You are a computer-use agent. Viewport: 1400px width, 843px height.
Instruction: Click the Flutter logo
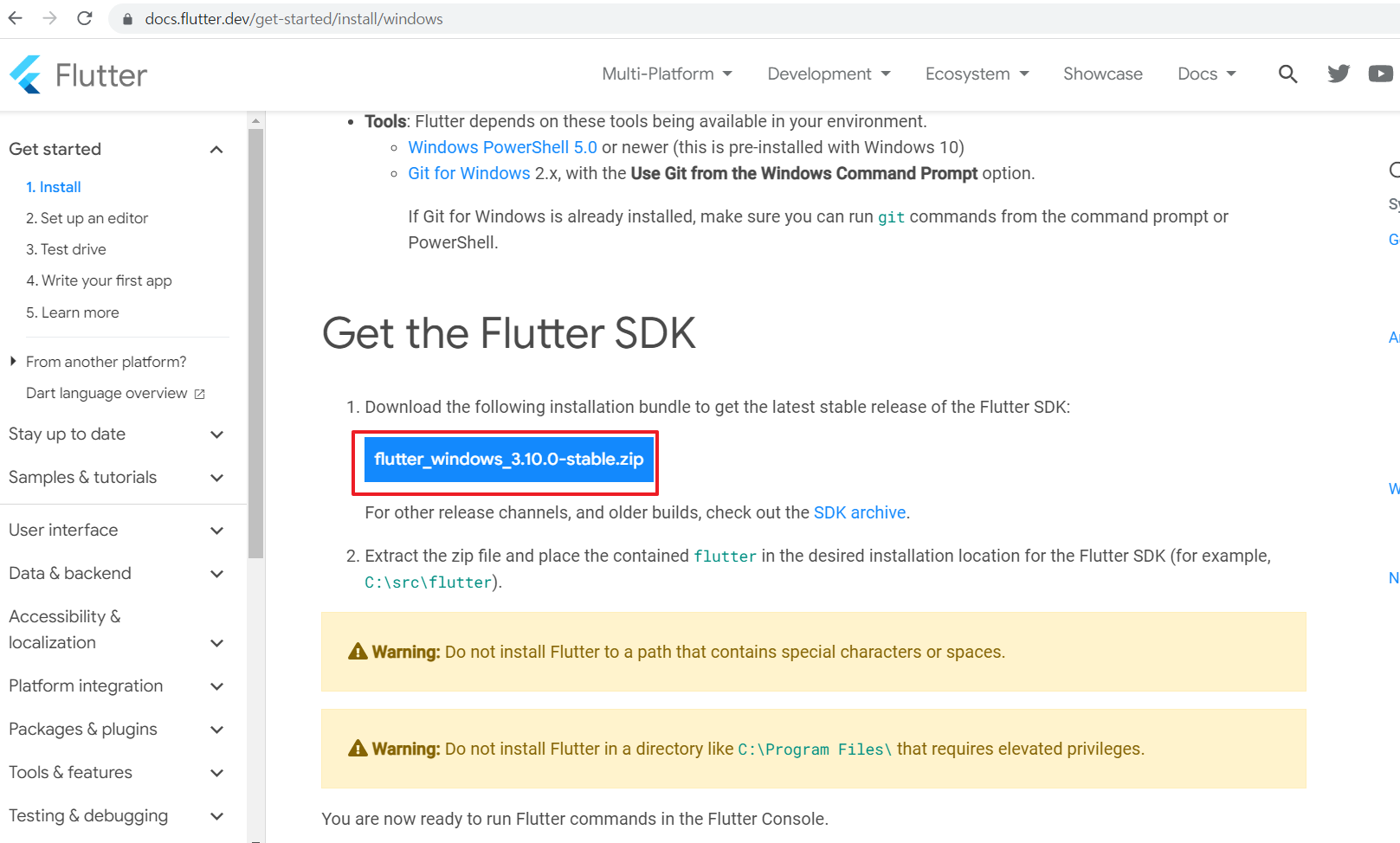(x=78, y=75)
